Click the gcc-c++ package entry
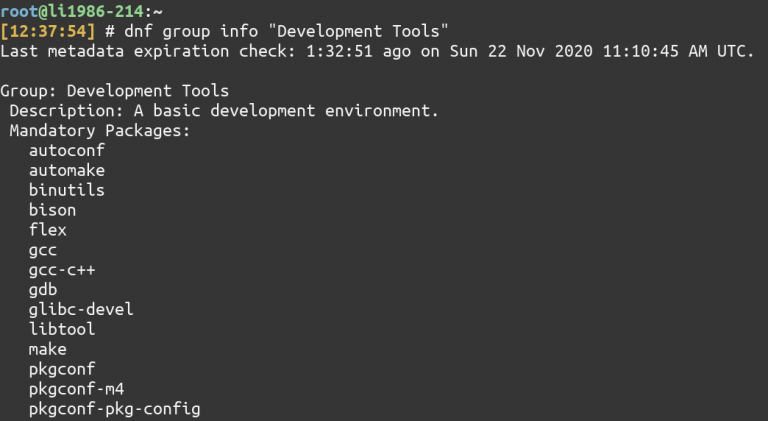 click(62, 270)
